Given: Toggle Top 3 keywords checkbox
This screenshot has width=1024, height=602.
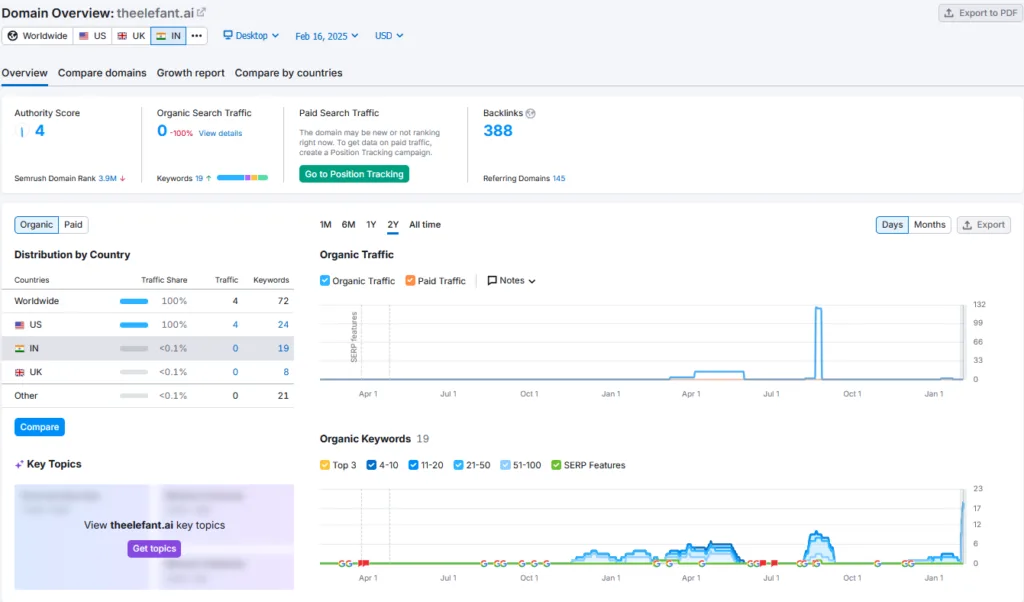Looking at the screenshot, I should [325, 465].
